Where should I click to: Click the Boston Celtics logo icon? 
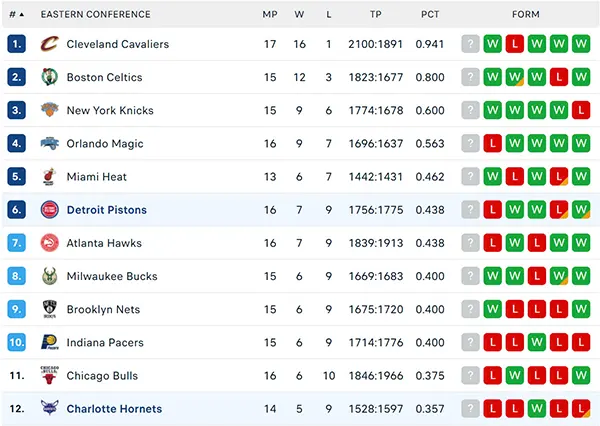(50, 77)
